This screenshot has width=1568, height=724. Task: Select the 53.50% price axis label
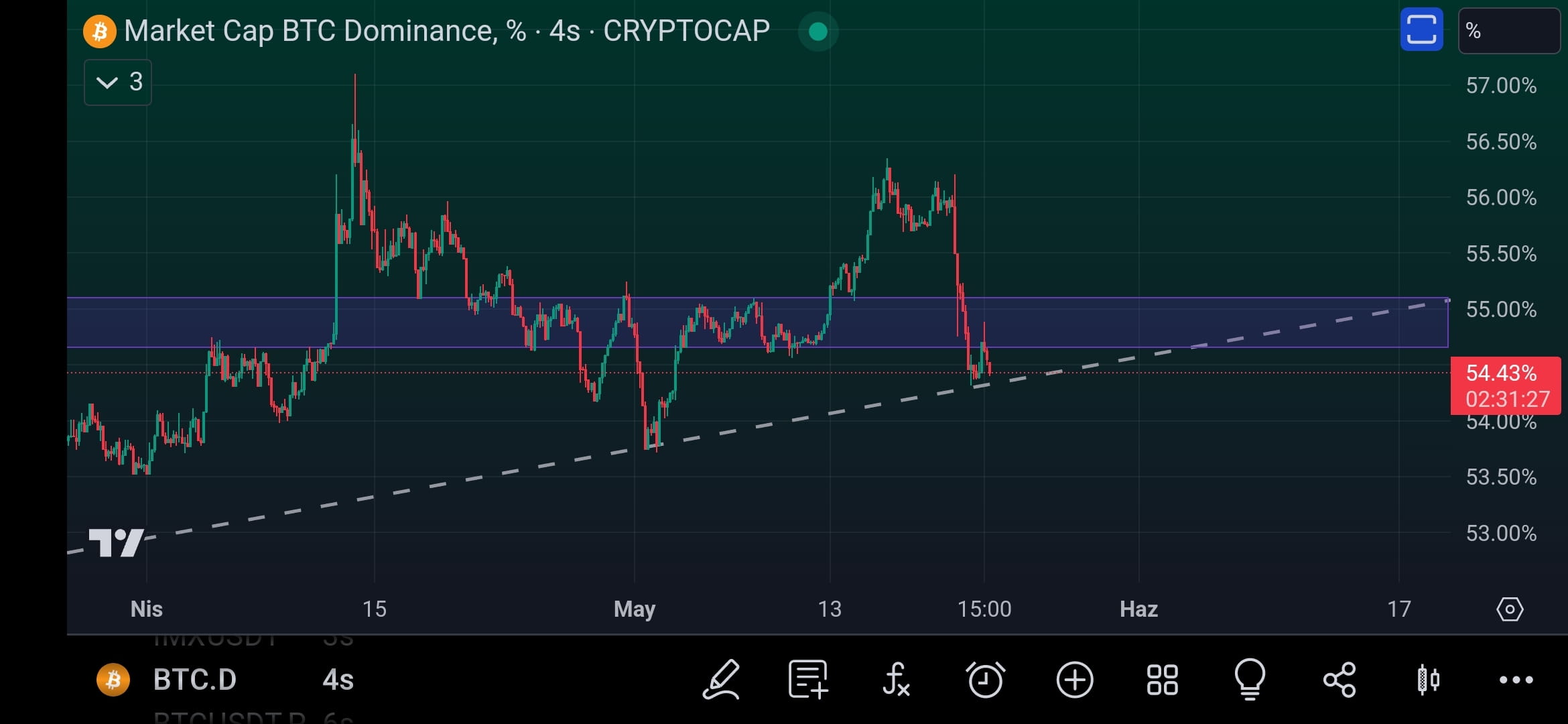coord(1501,477)
